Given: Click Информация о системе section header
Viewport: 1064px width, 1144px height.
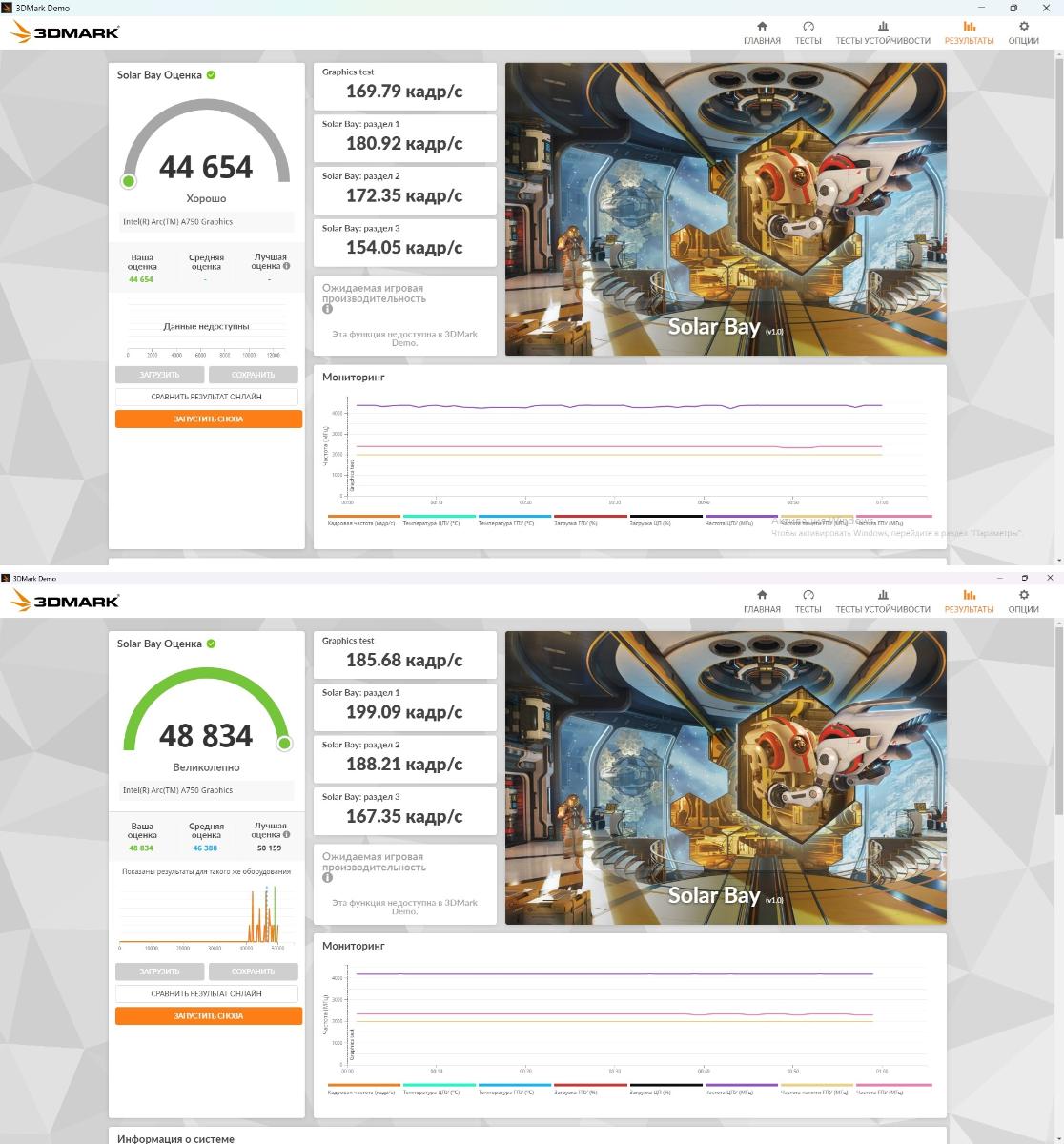Looking at the screenshot, I should click(x=175, y=1138).
